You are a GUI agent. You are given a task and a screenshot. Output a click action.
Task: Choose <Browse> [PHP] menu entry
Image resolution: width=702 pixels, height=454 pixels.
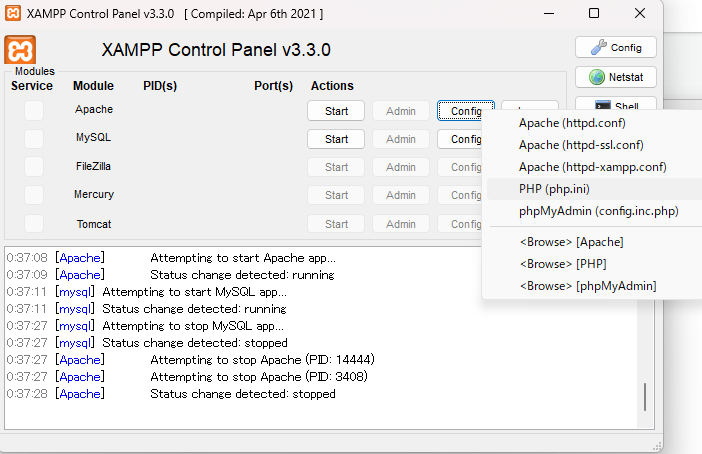coord(594,264)
